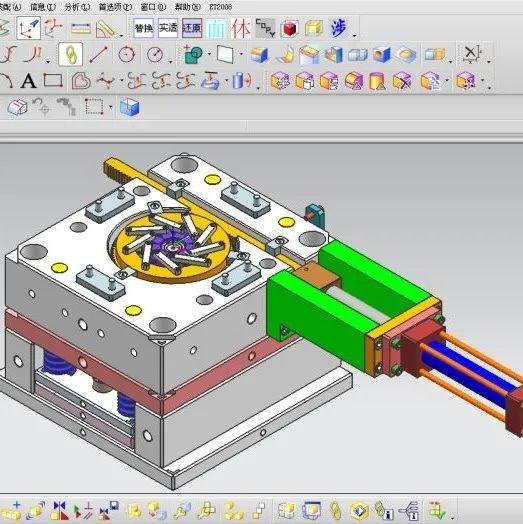Screen dimensions: 523x524
Task: Open the 窗口 menu
Action: [153, 7]
